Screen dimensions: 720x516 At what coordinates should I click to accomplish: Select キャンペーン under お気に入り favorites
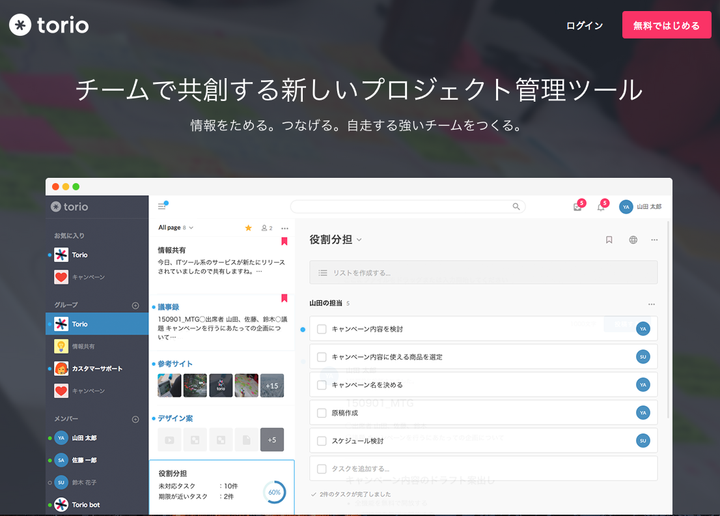pyautogui.click(x=80, y=277)
